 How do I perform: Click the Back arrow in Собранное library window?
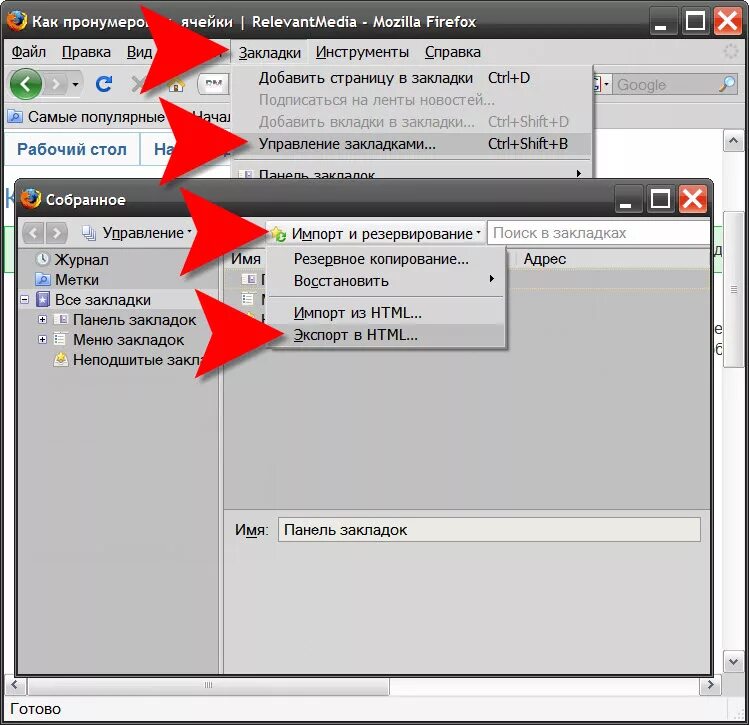point(33,233)
